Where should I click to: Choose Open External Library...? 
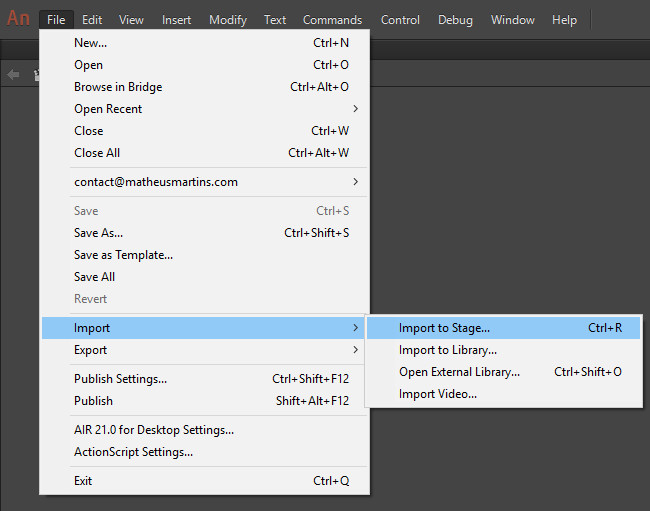(x=504, y=372)
